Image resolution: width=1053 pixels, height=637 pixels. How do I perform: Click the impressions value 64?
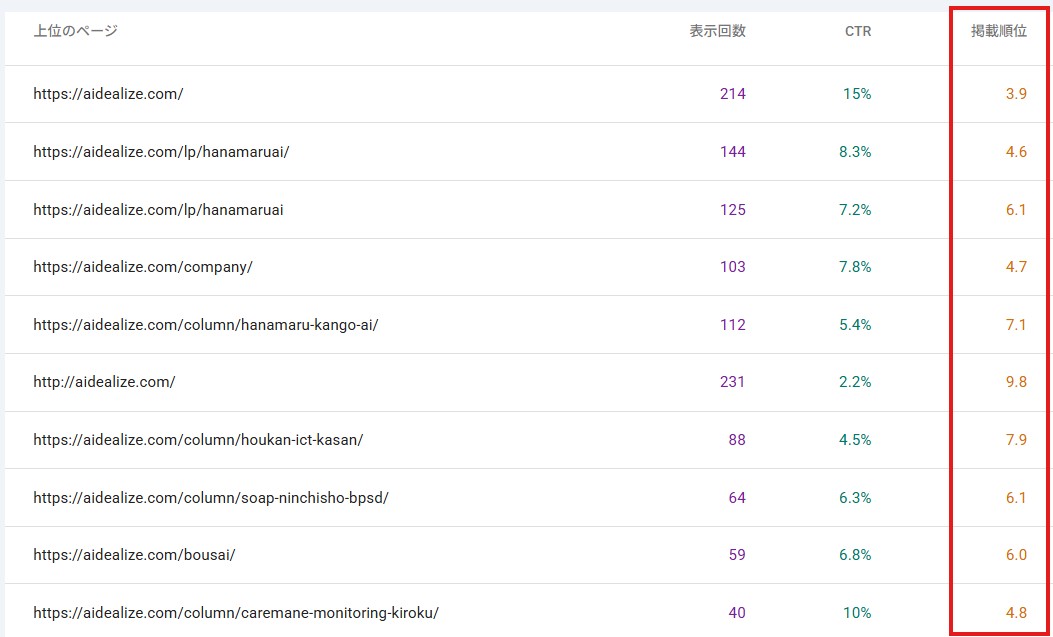tap(737, 497)
